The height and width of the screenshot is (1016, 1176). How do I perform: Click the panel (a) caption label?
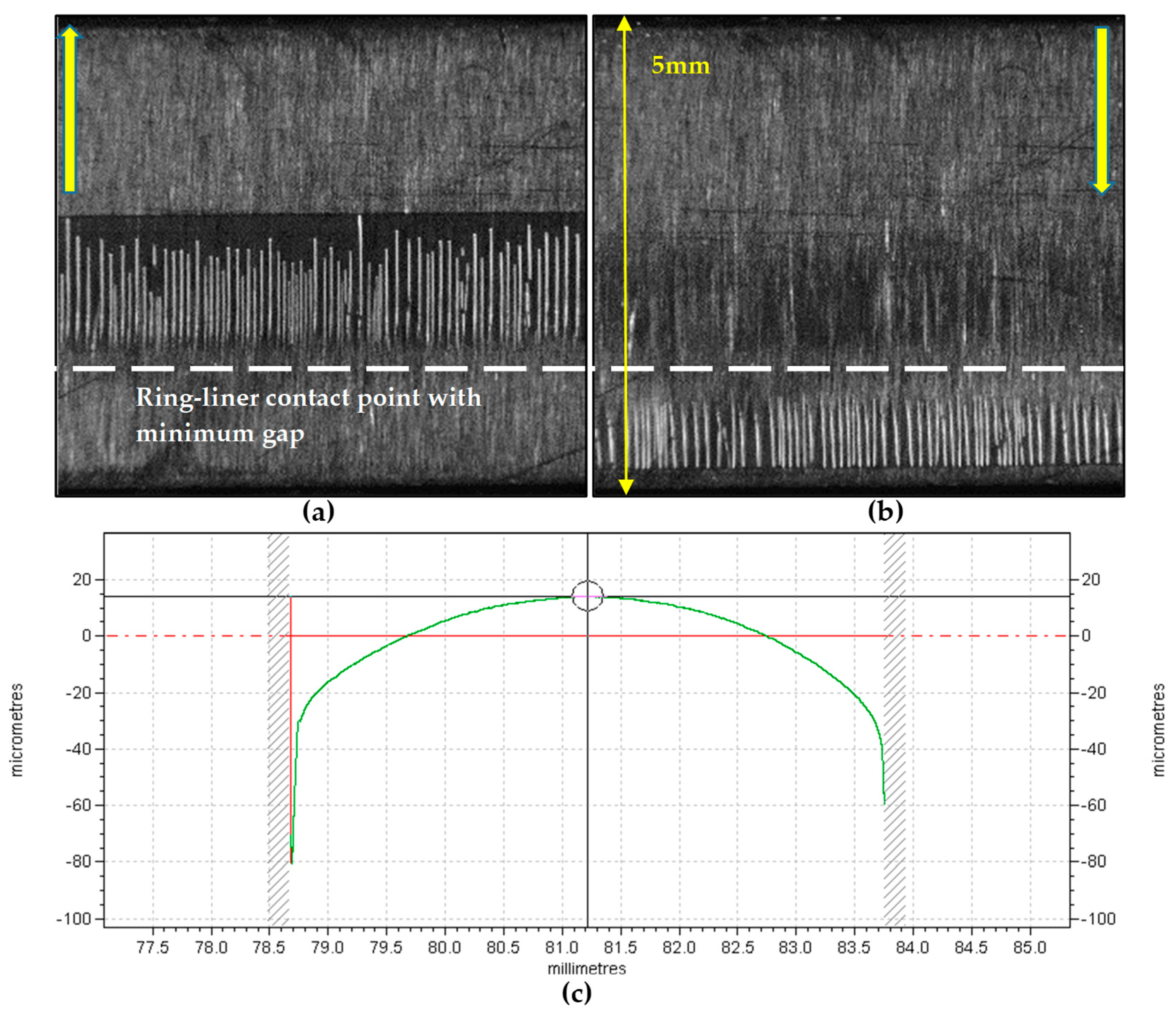319,511
